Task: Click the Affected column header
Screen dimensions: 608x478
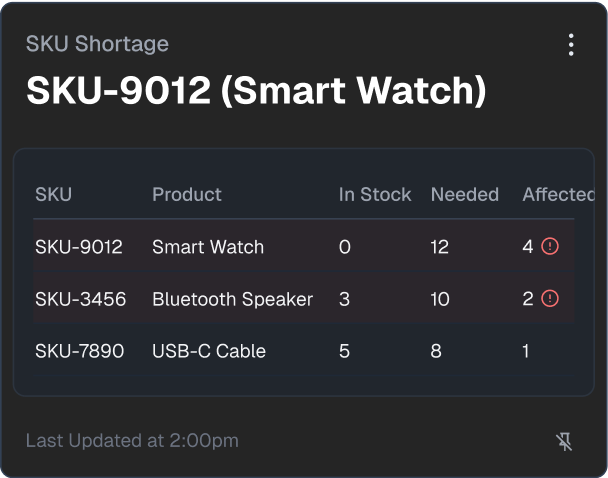Action: pyautogui.click(x=557, y=194)
